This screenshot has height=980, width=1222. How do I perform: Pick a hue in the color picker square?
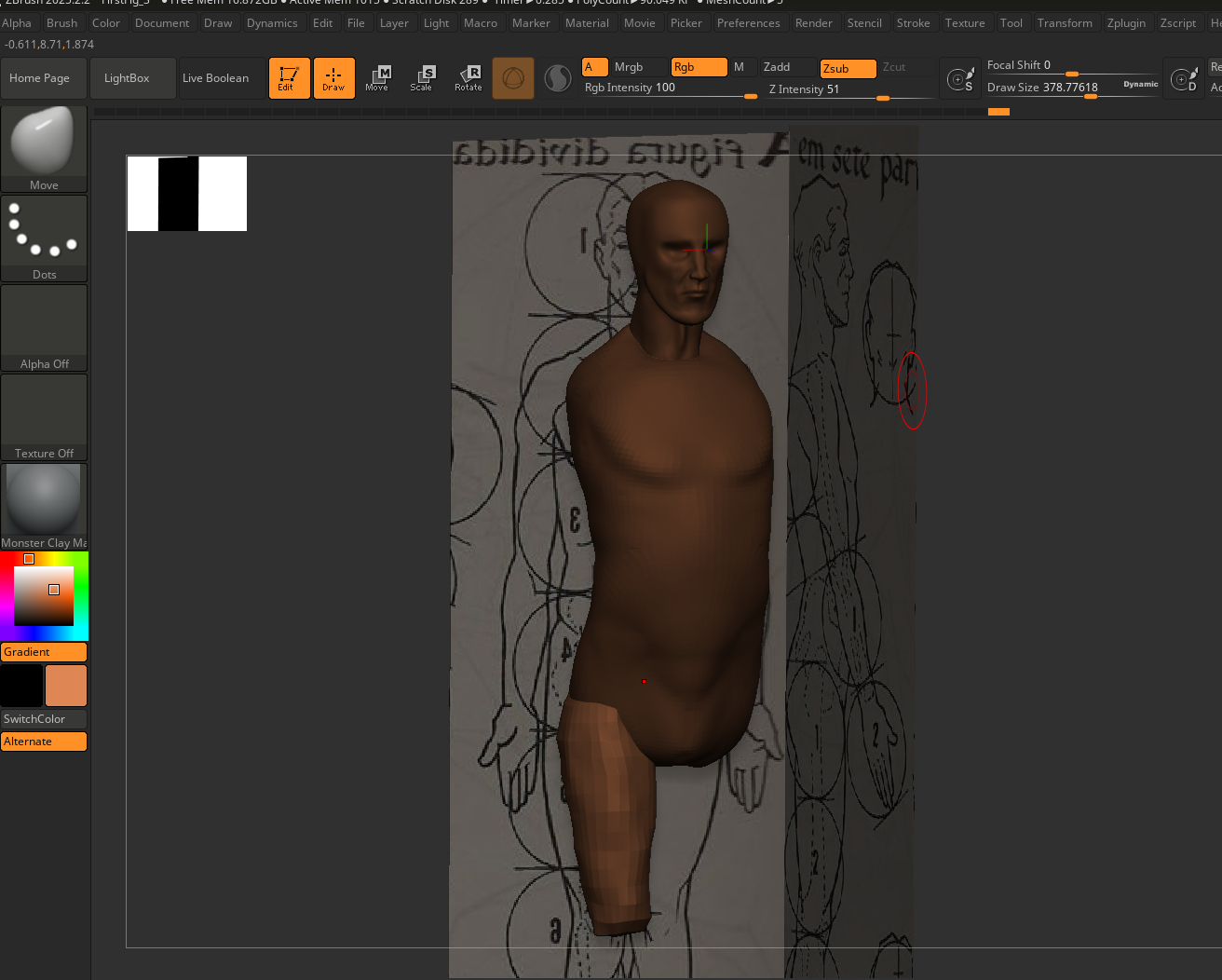pyautogui.click(x=44, y=596)
